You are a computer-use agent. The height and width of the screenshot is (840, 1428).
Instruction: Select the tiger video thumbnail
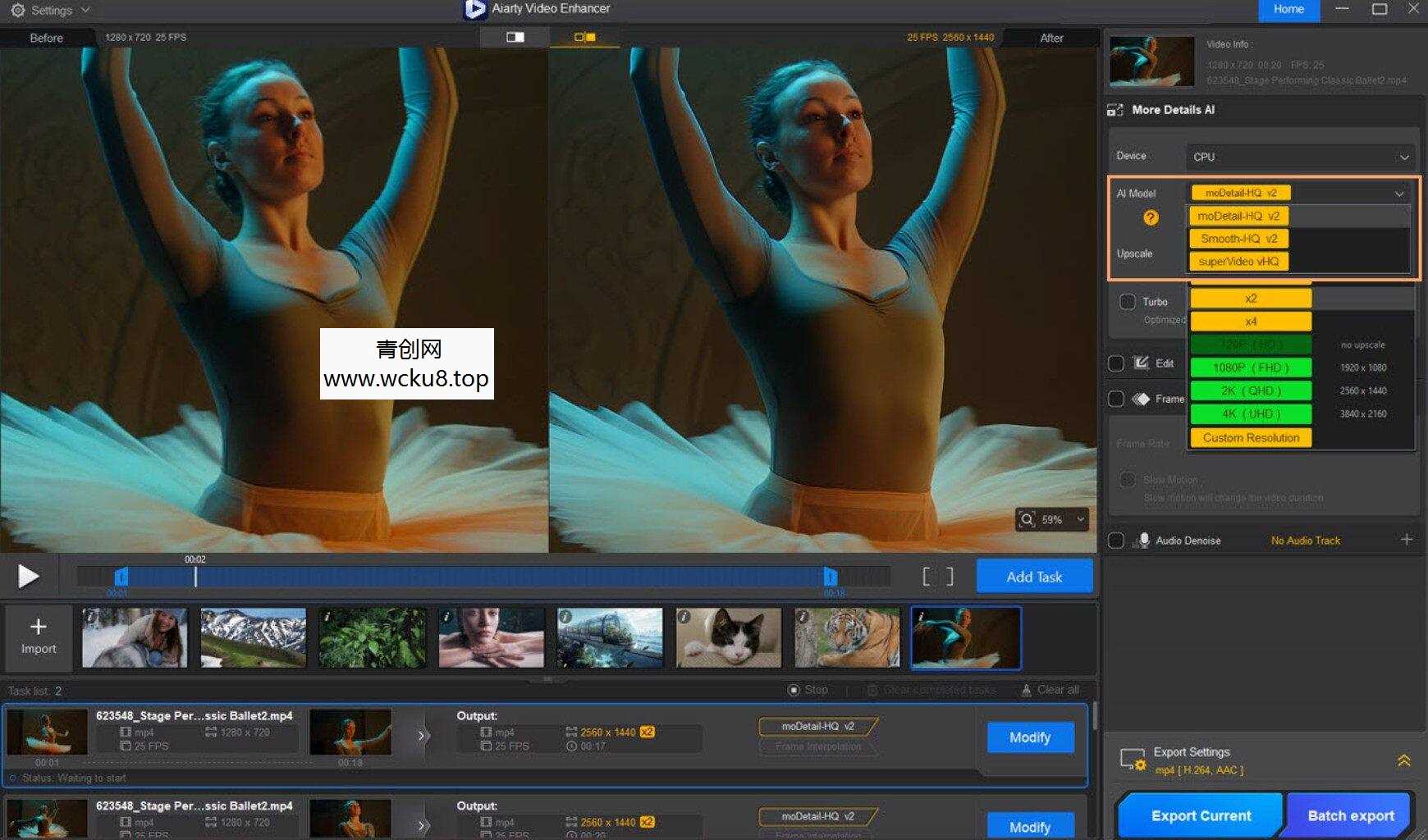847,637
